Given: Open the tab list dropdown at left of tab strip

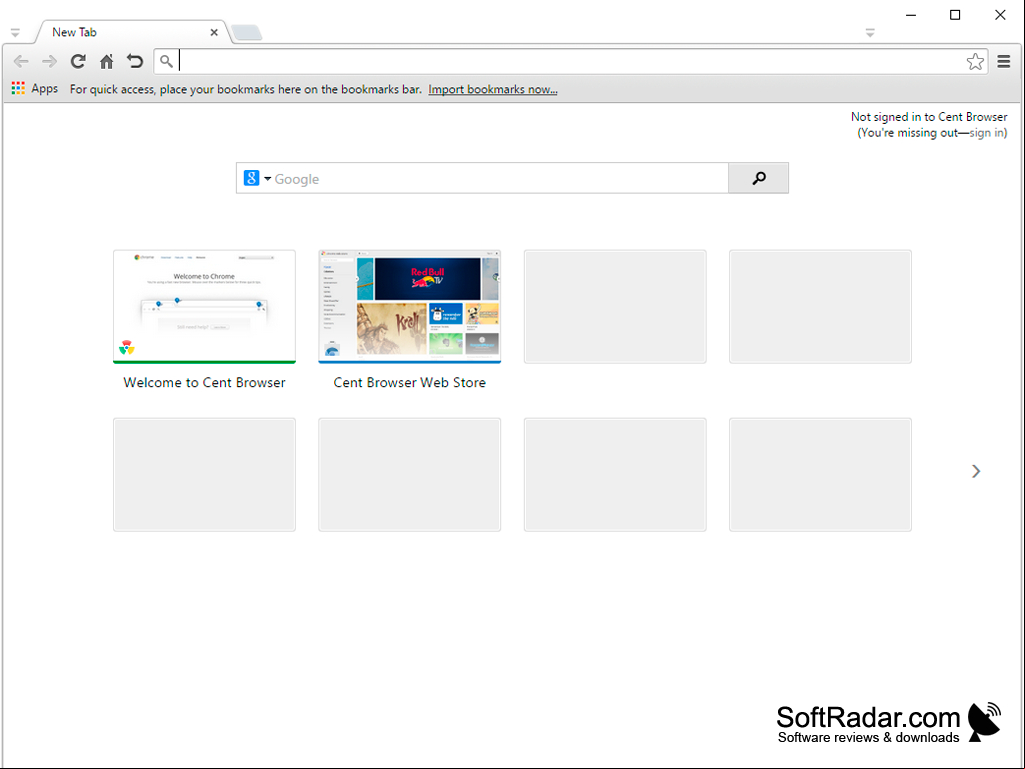Looking at the screenshot, I should pyautogui.click(x=16, y=32).
